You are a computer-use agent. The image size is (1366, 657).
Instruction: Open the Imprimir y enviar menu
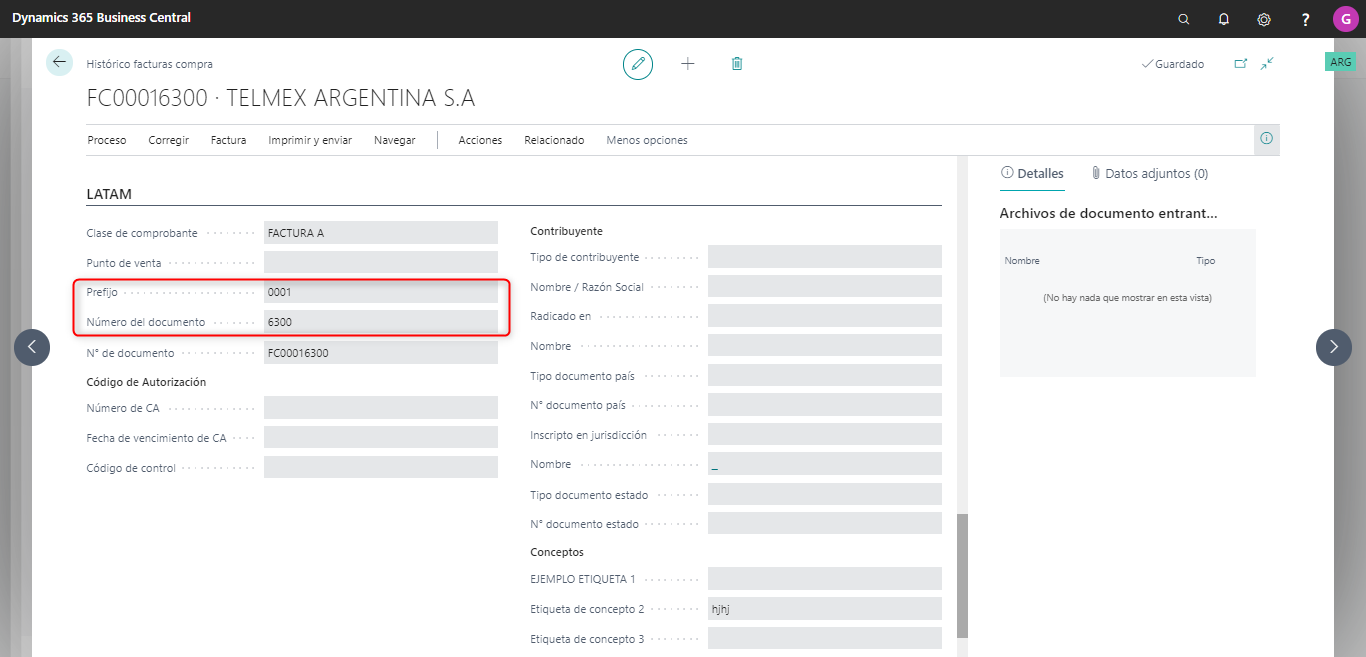click(x=310, y=140)
